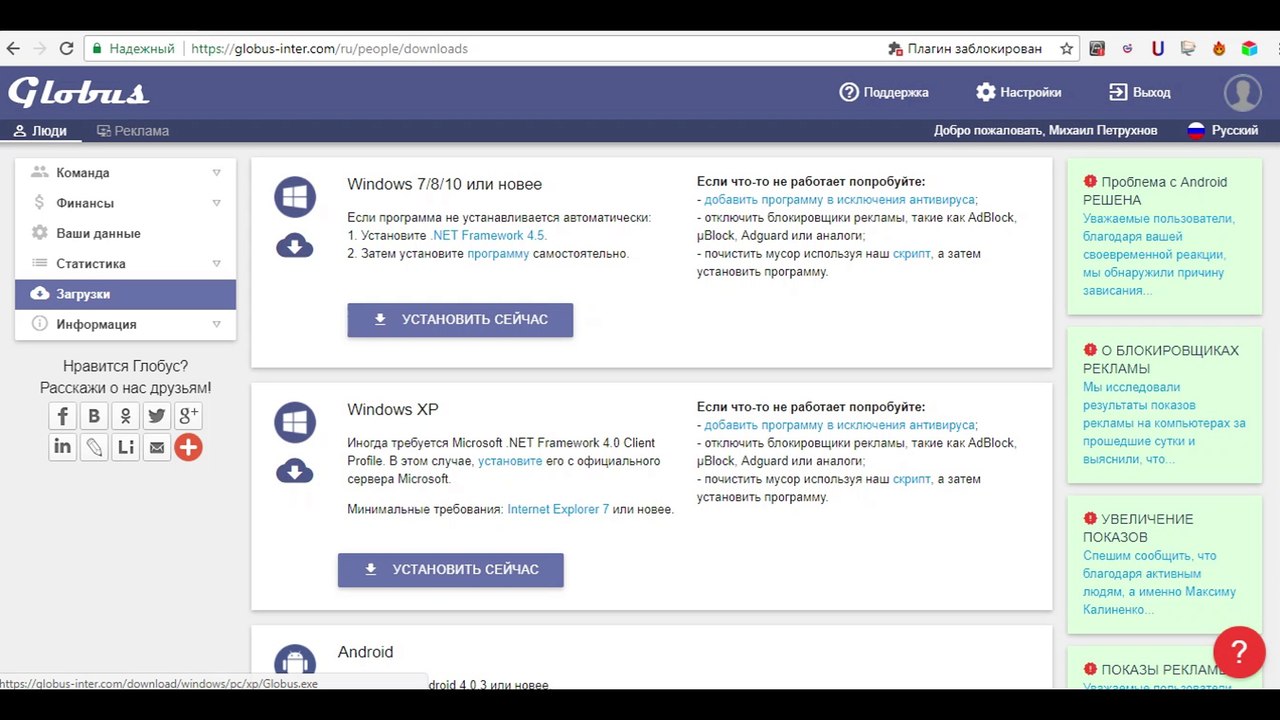Open the скрипт link in Windows XP section
The width and height of the screenshot is (1280, 720).
coord(912,479)
